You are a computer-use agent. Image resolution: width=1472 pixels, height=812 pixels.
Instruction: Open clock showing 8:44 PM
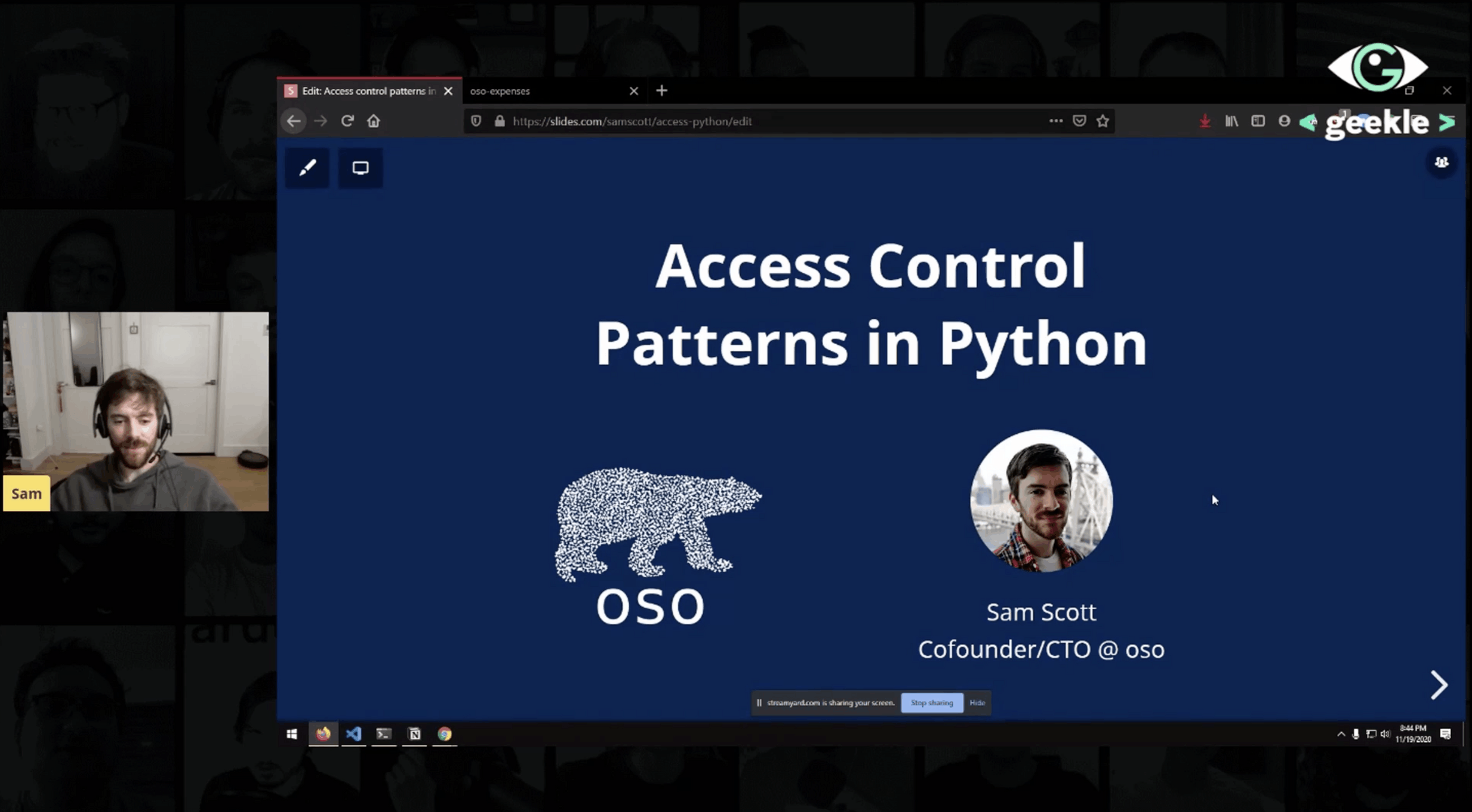click(1413, 734)
